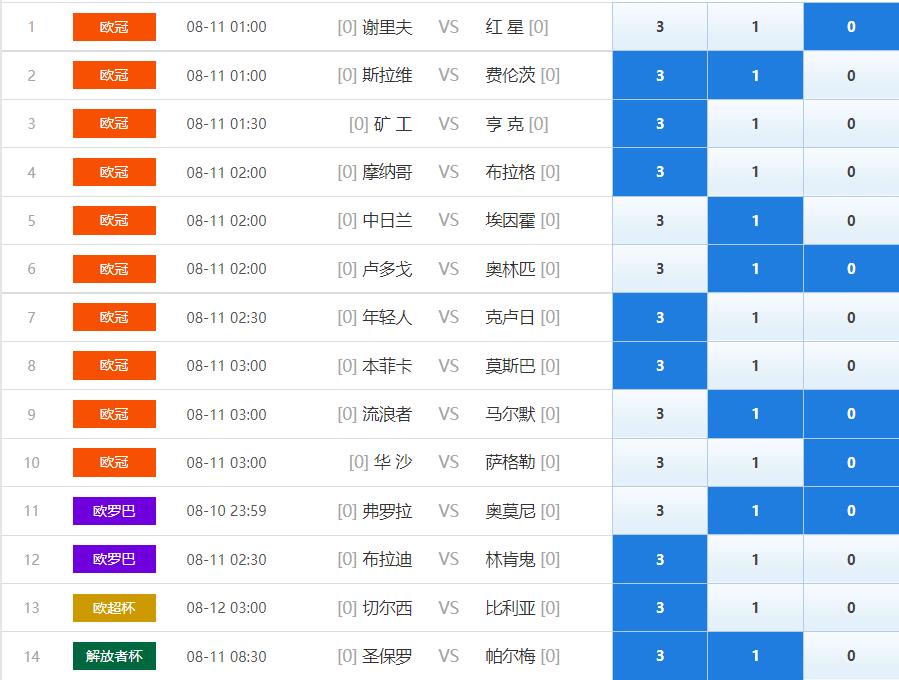Select option 3 for 弗罗拉 vs 奥莫尼
This screenshot has width=899, height=680.
click(660, 511)
